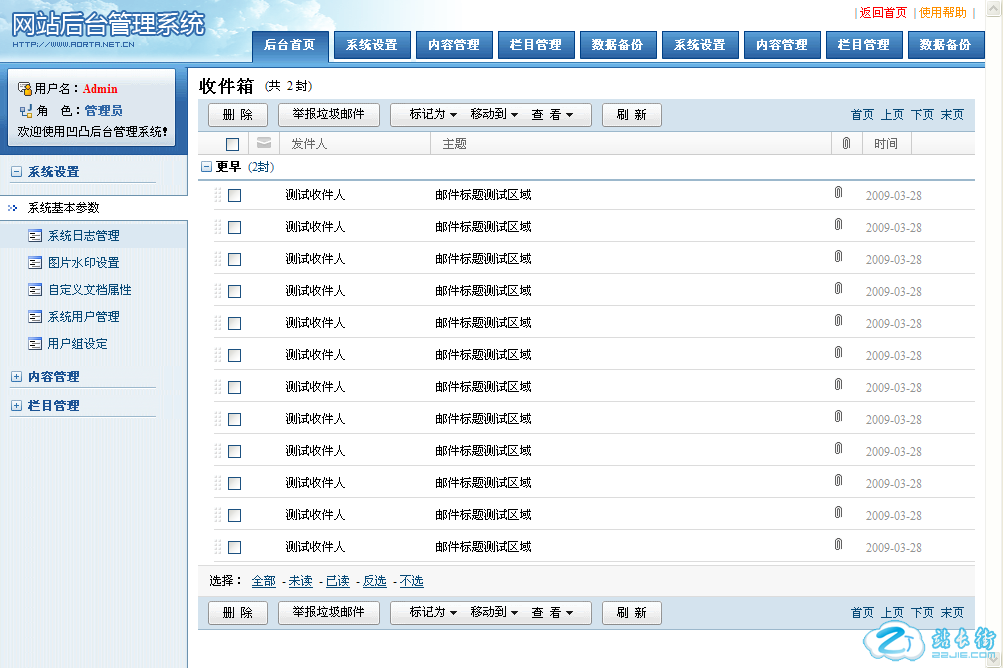Screen dimensions: 1004x668
Task: Select unread mails via 未读 link
Action: click(300, 581)
